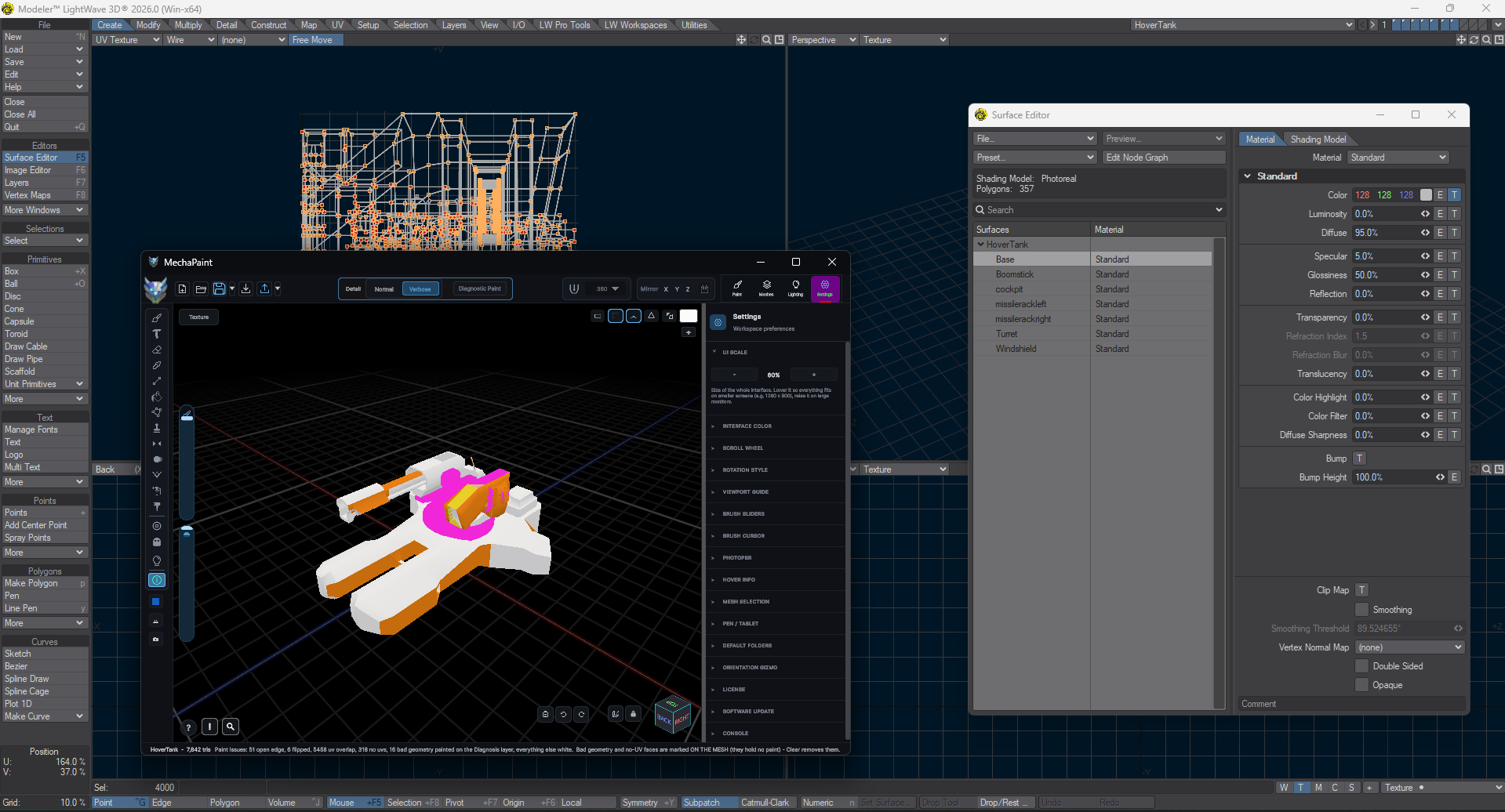Open folder icon in MechaPaint toolbar
This screenshot has height=812, width=1505.
pos(201,288)
